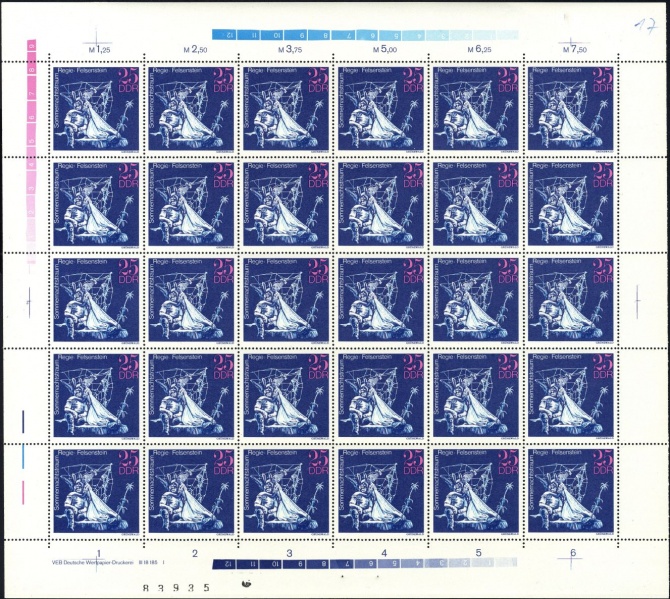Click the bottom-row stamp above column number 6
The height and width of the screenshot is (599, 670).
point(570,490)
